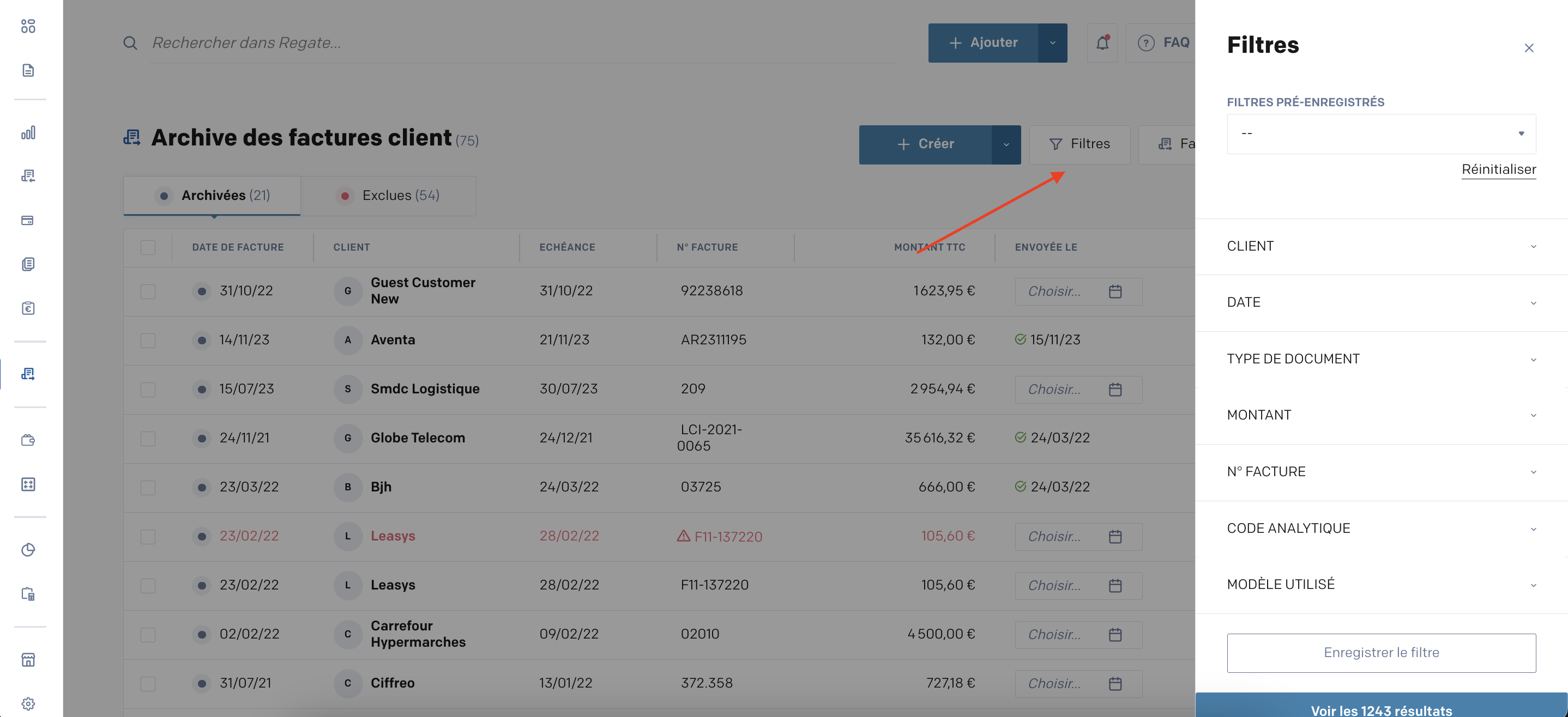Viewport: 1568px width, 717px height.
Task: Open the Filtres pré-enregistrés dropdown
Action: point(1380,134)
